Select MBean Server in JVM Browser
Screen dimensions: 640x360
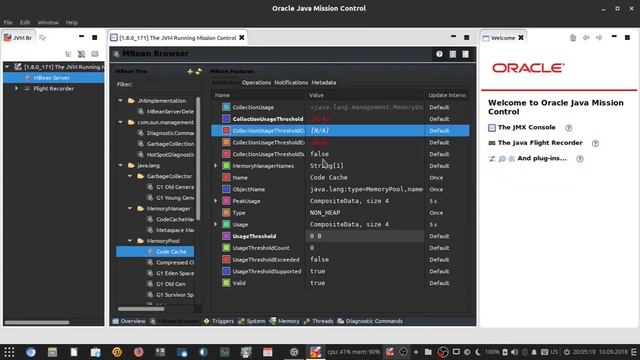(53, 78)
